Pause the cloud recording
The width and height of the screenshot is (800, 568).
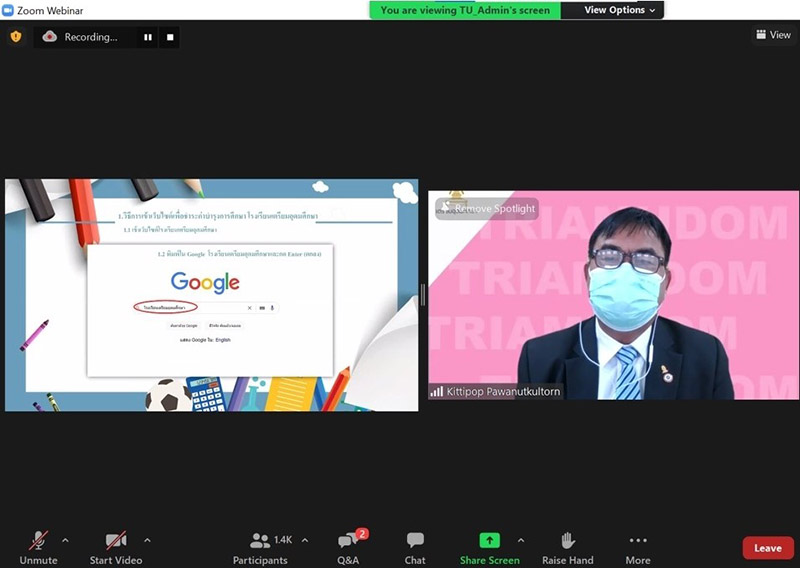pyautogui.click(x=148, y=37)
